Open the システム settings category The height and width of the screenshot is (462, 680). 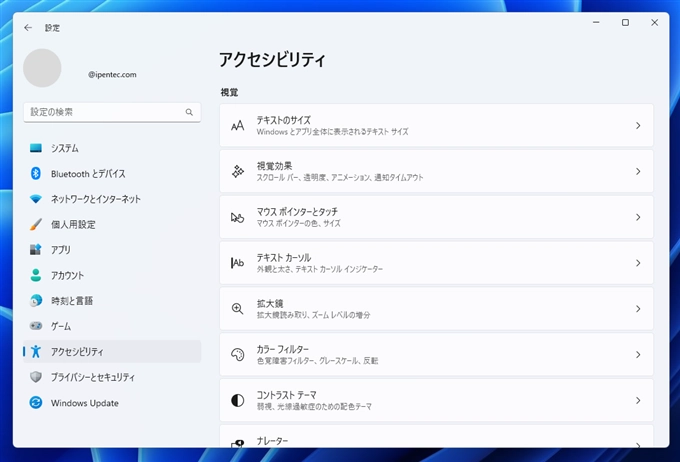[x=112, y=148]
